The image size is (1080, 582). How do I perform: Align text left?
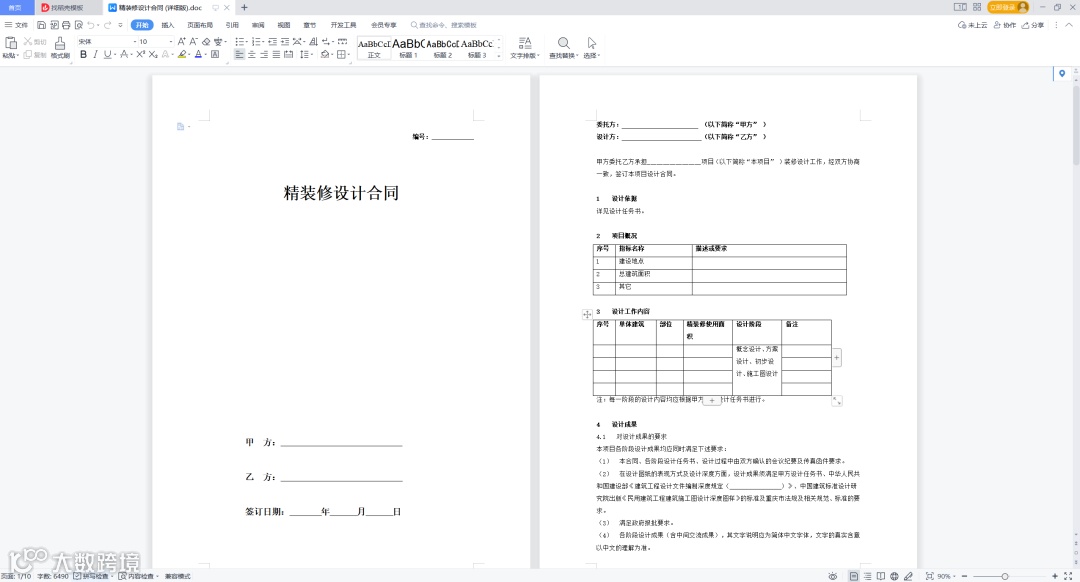(239, 54)
